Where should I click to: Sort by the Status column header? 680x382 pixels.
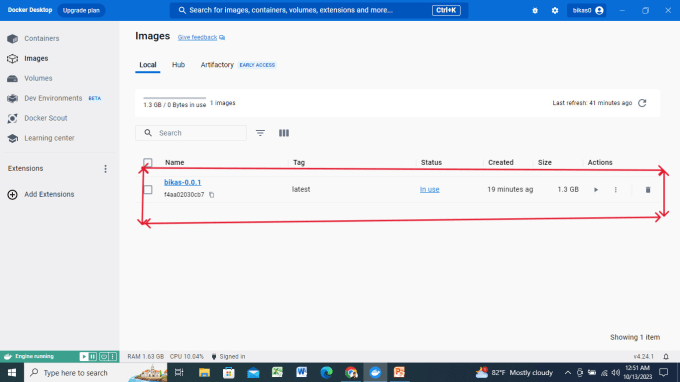(431, 163)
